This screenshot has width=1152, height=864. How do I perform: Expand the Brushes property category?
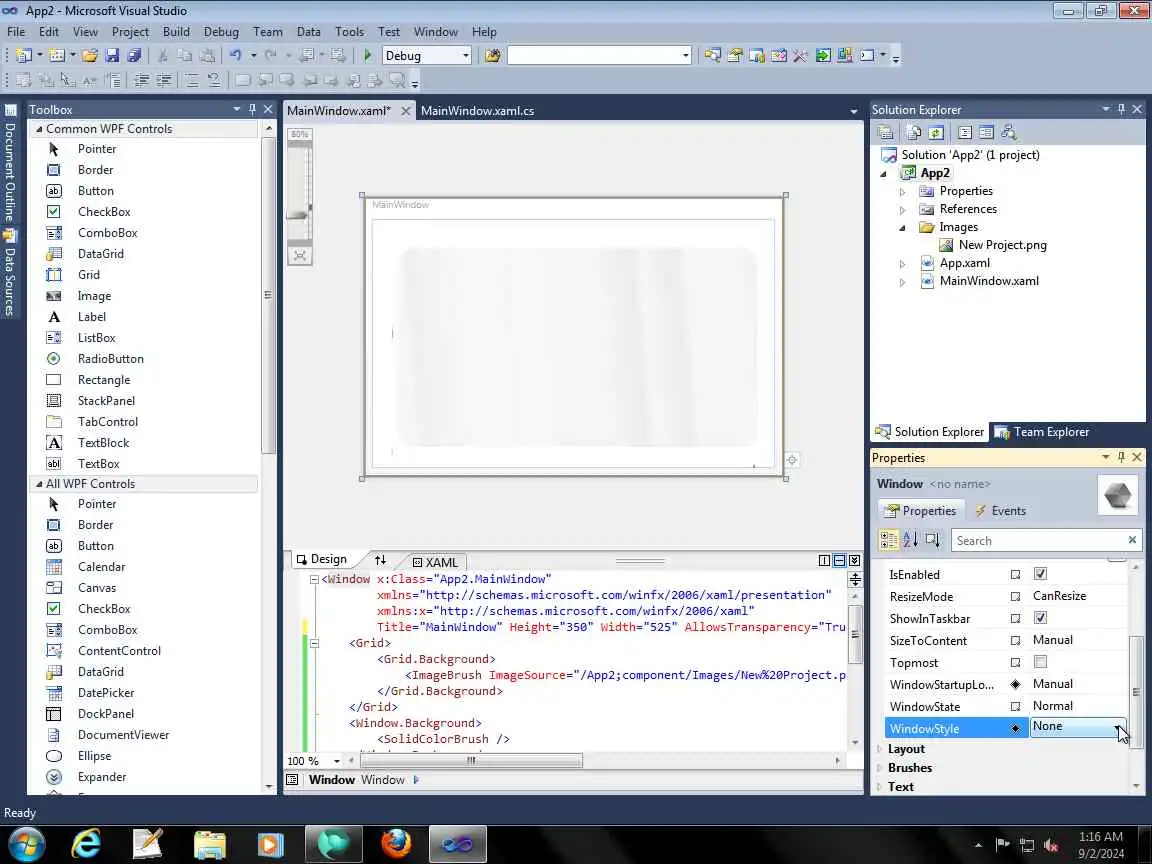tap(879, 768)
